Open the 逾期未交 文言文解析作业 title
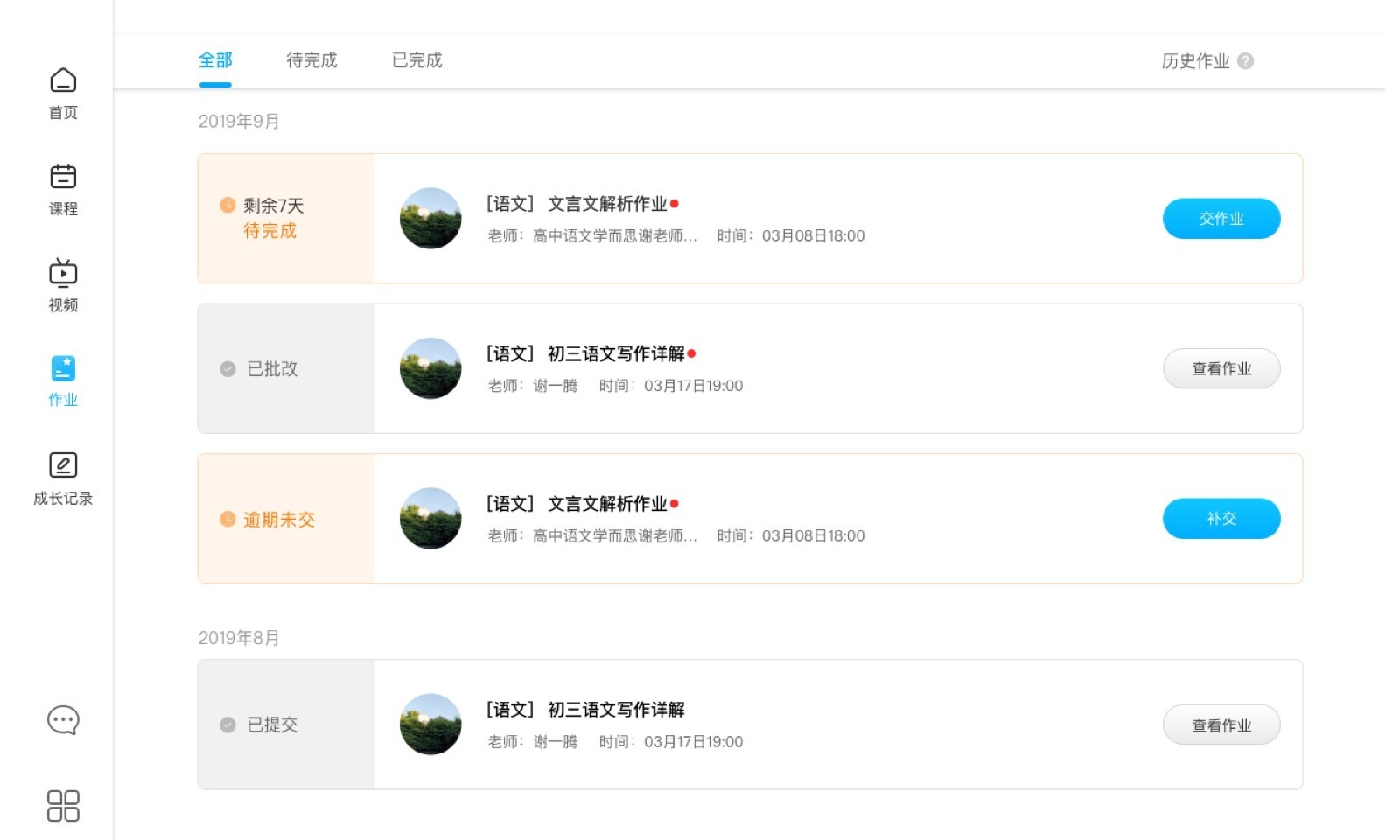 607,504
